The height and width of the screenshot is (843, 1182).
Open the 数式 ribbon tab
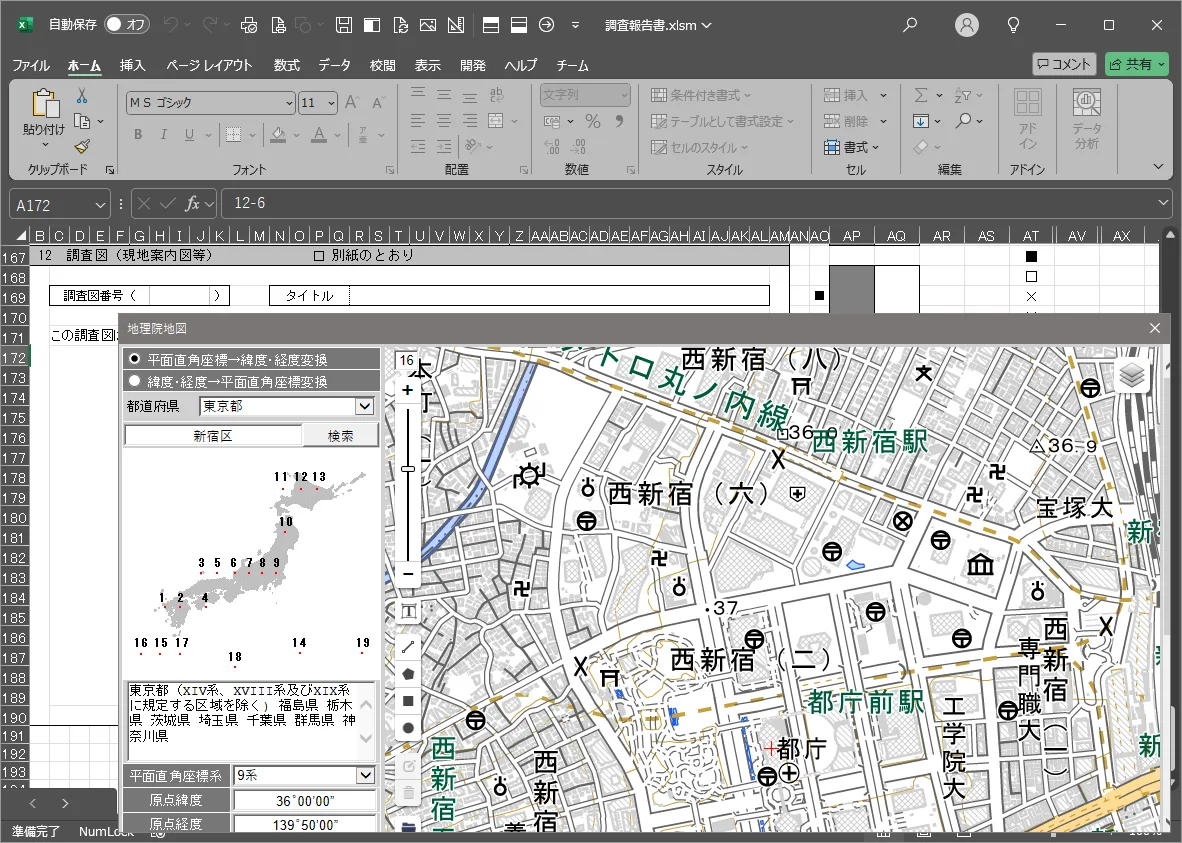pos(286,66)
